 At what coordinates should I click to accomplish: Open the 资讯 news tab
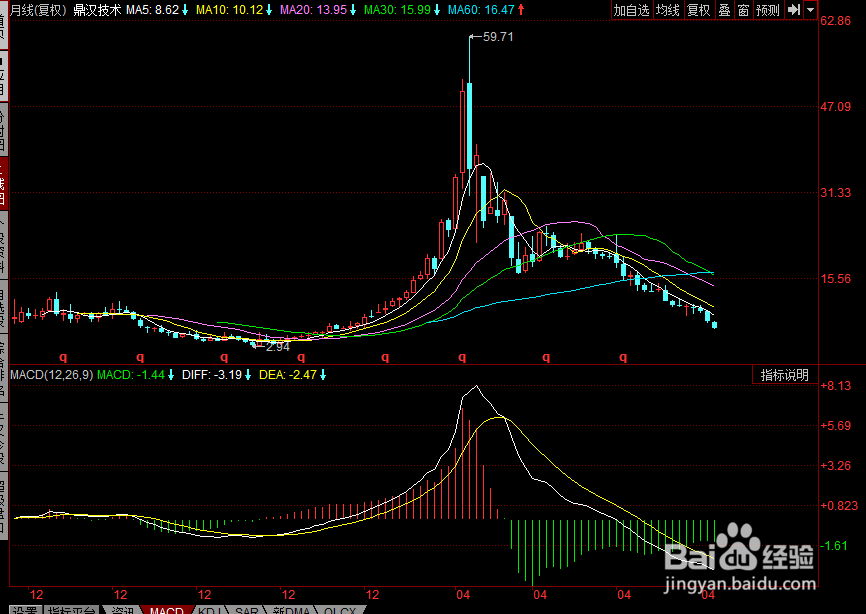(123, 611)
